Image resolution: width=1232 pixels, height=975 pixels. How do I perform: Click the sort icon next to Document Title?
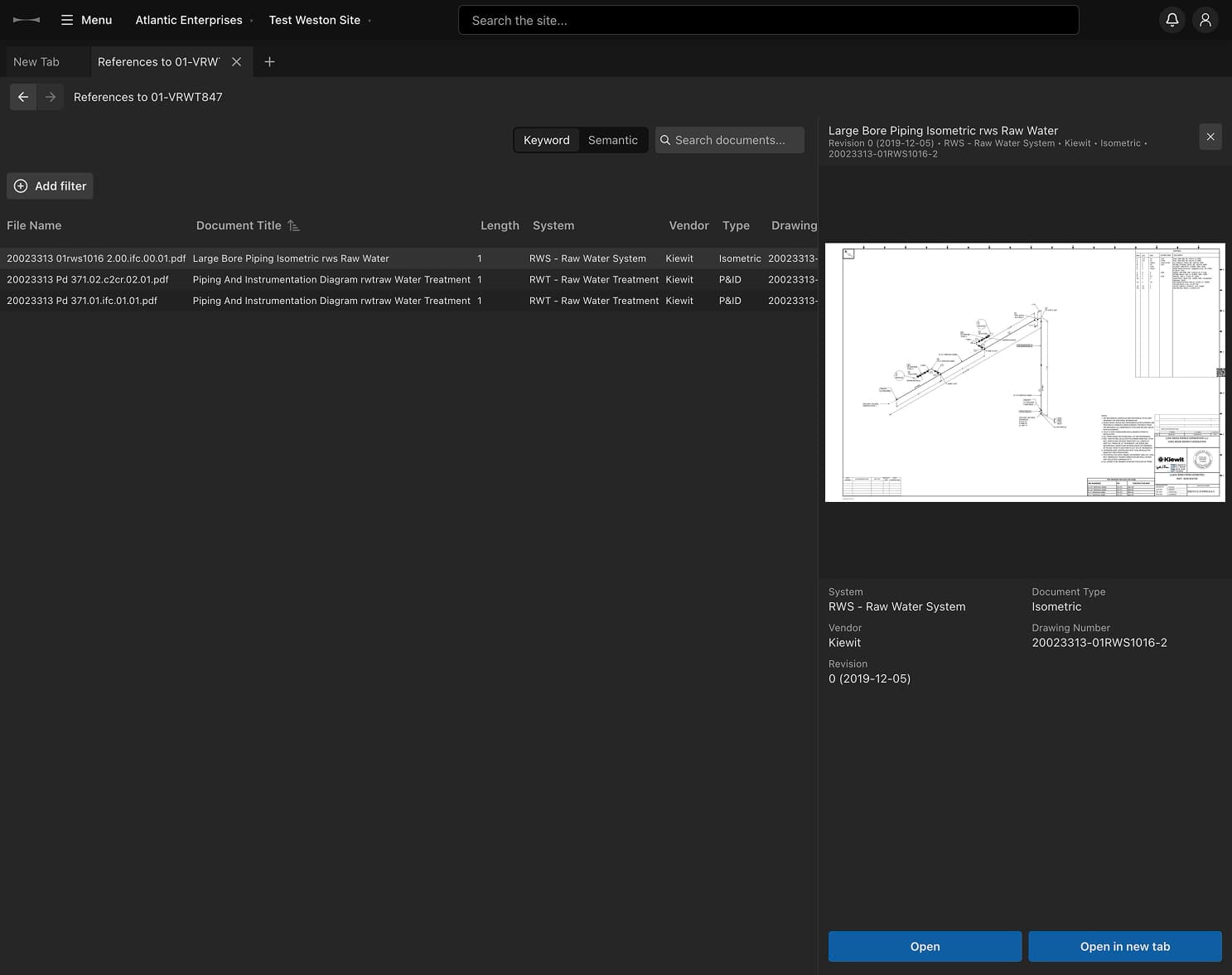point(292,224)
